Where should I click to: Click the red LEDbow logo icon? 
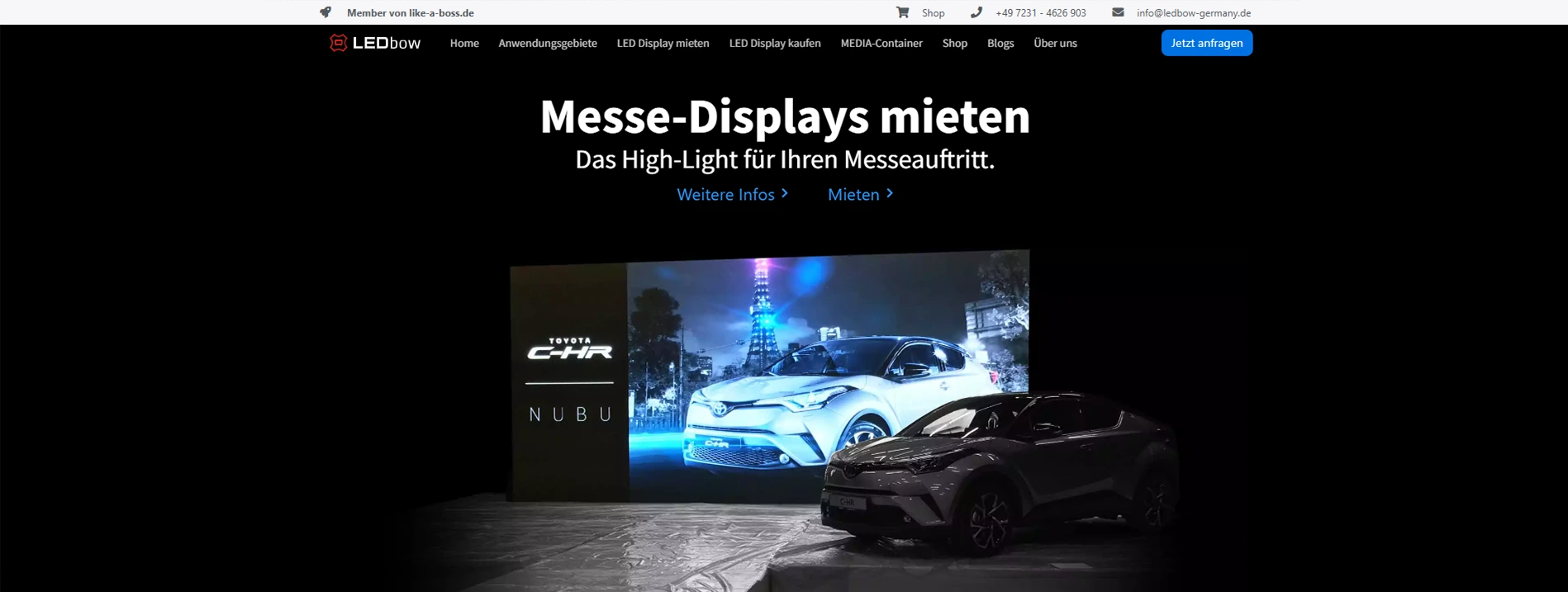(338, 43)
